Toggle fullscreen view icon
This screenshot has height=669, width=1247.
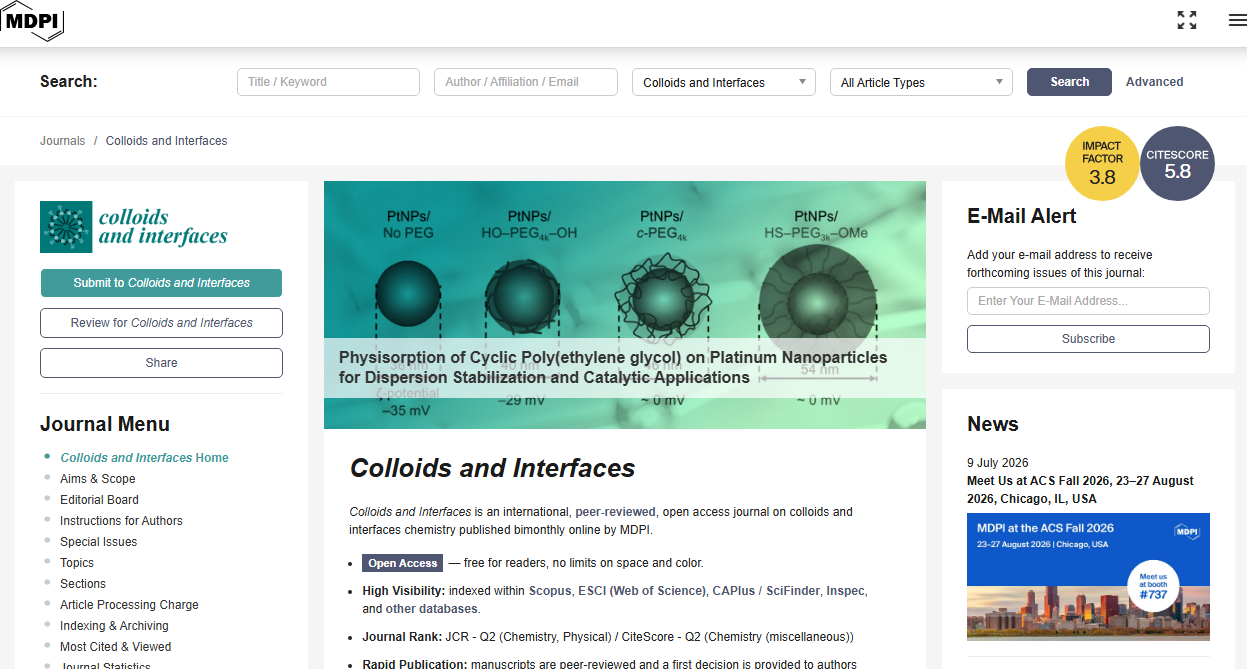1187,20
